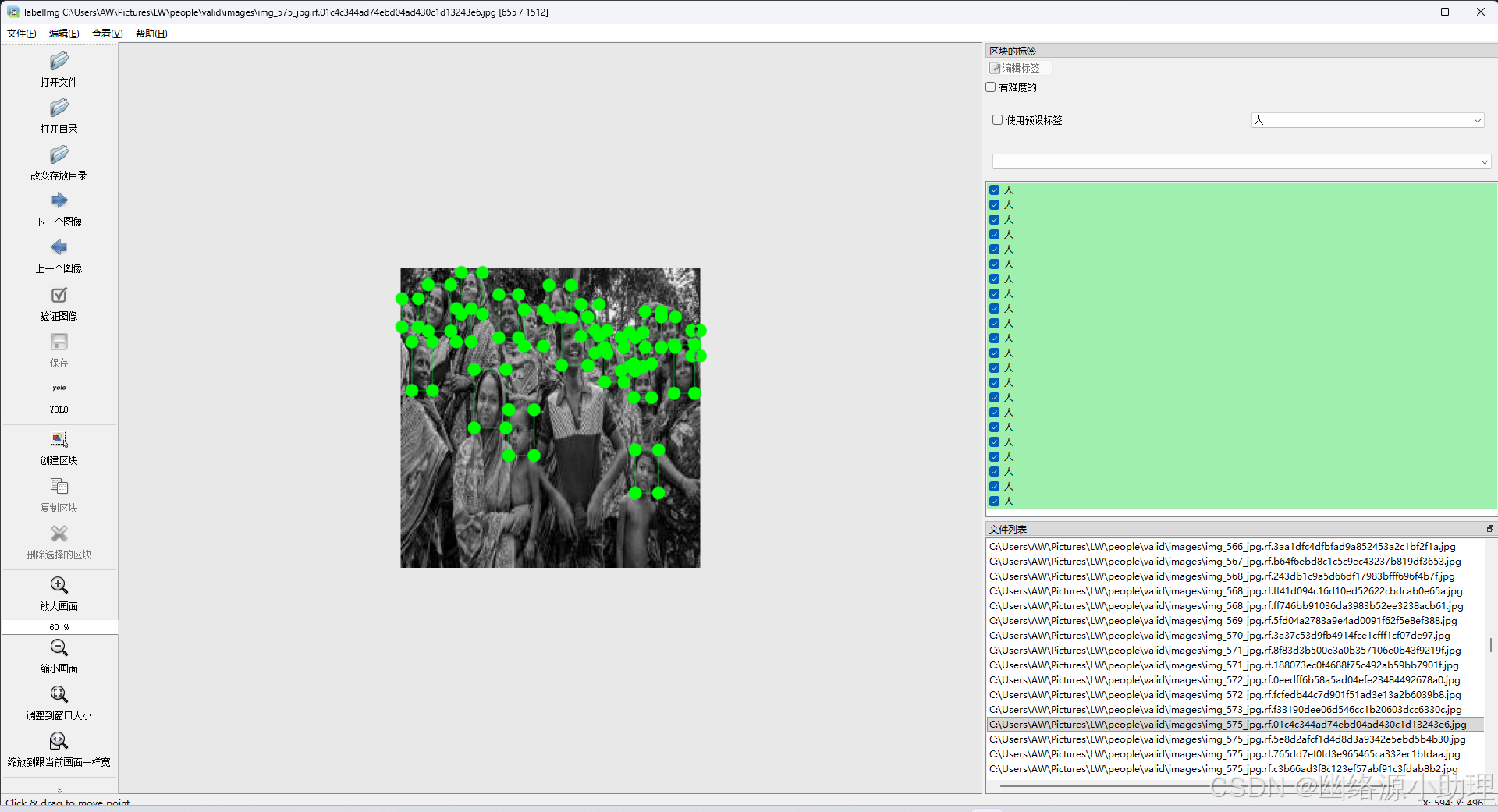Uncheck the first 人 label checkbox
The height and width of the screenshot is (812, 1498).
(995, 190)
